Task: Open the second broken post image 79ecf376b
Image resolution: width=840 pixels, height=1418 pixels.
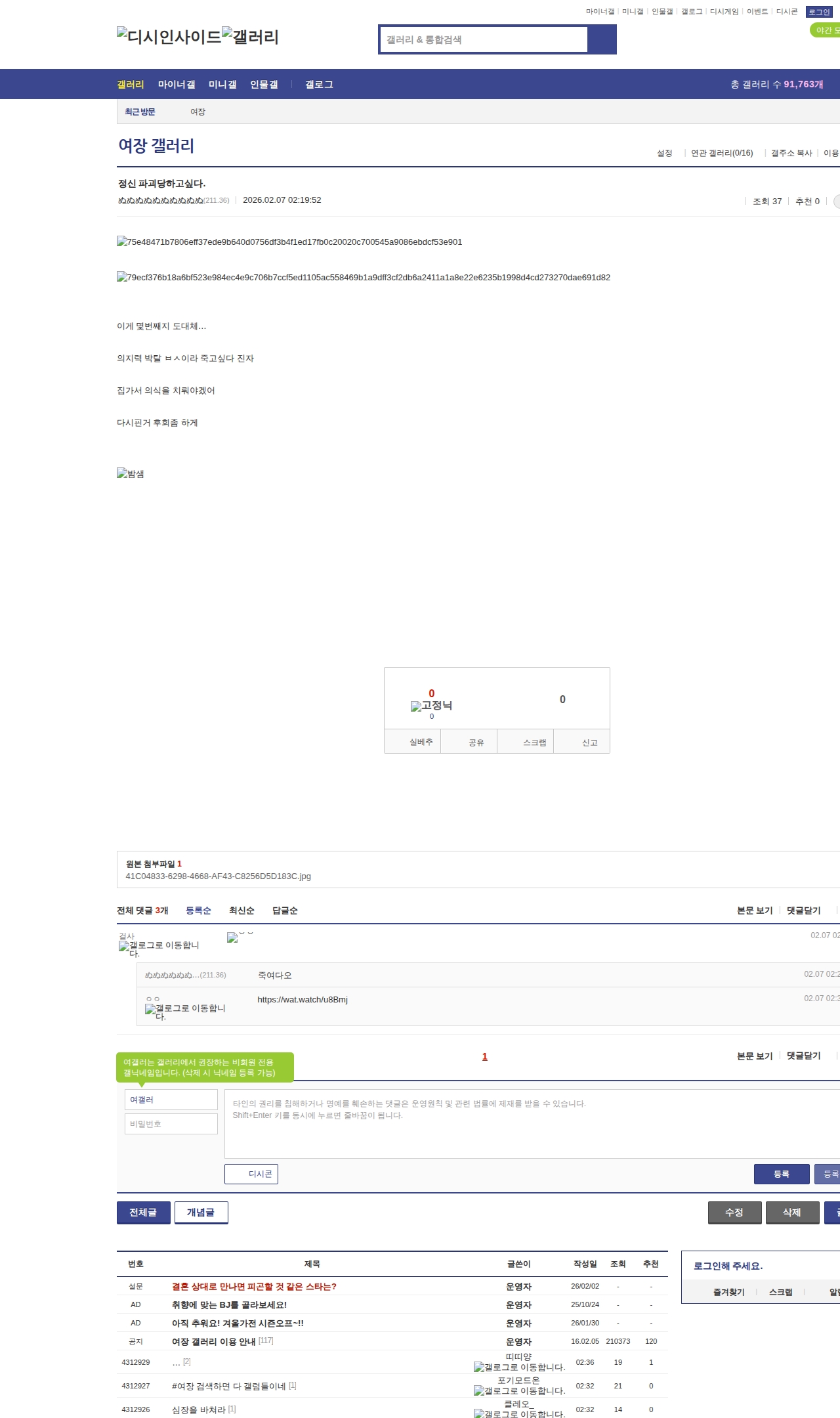Action: (364, 277)
